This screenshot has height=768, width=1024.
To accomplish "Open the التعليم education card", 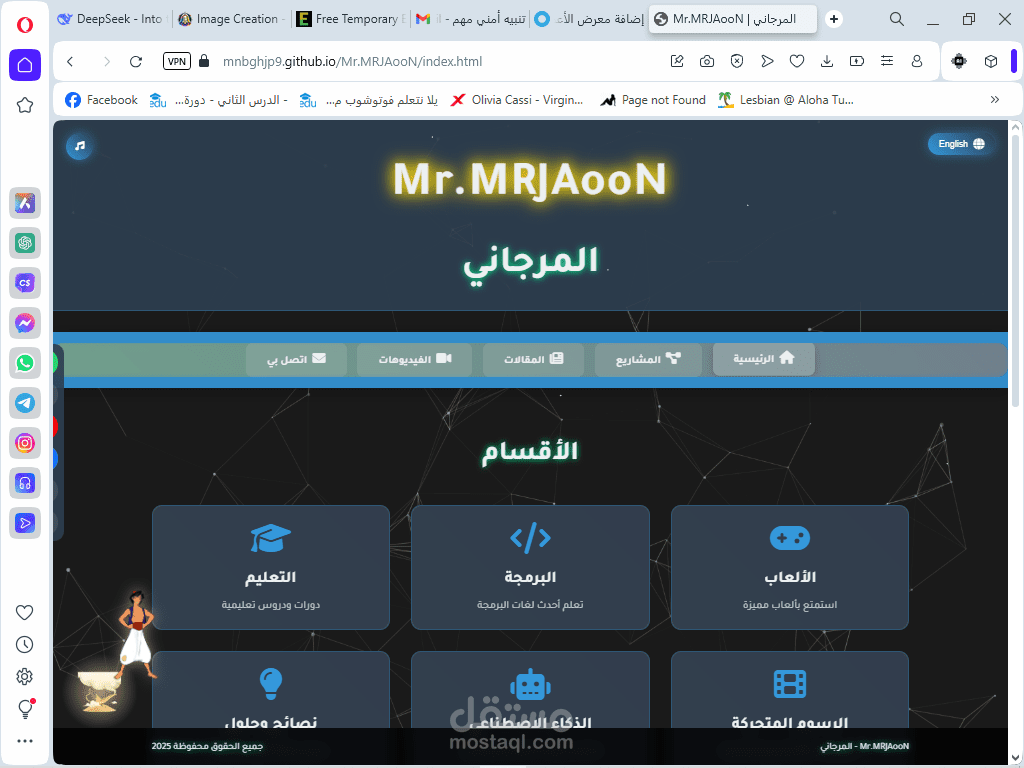I will (271, 567).
